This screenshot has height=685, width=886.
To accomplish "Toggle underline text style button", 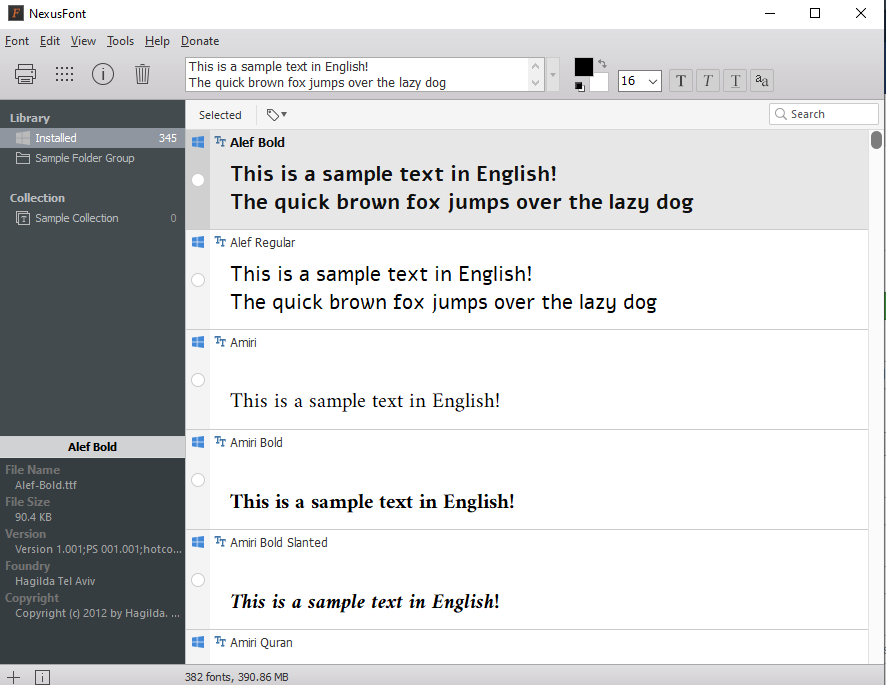I will tap(735, 81).
